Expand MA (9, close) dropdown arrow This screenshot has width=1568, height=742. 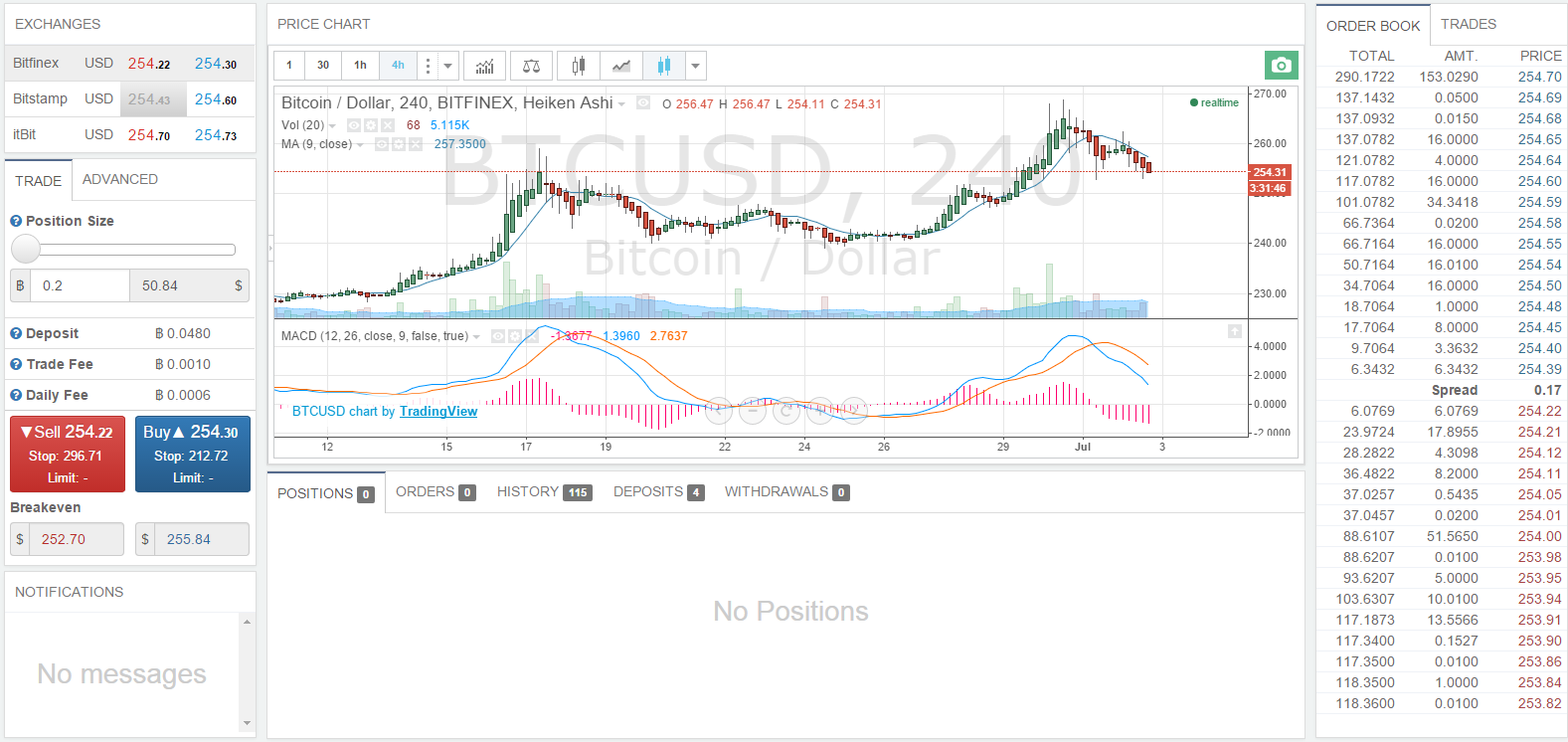point(360,145)
